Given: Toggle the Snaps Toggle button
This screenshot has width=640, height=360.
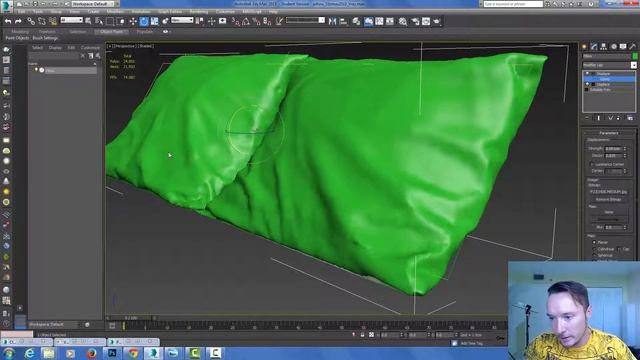Looking at the screenshot, I should tap(236, 21).
